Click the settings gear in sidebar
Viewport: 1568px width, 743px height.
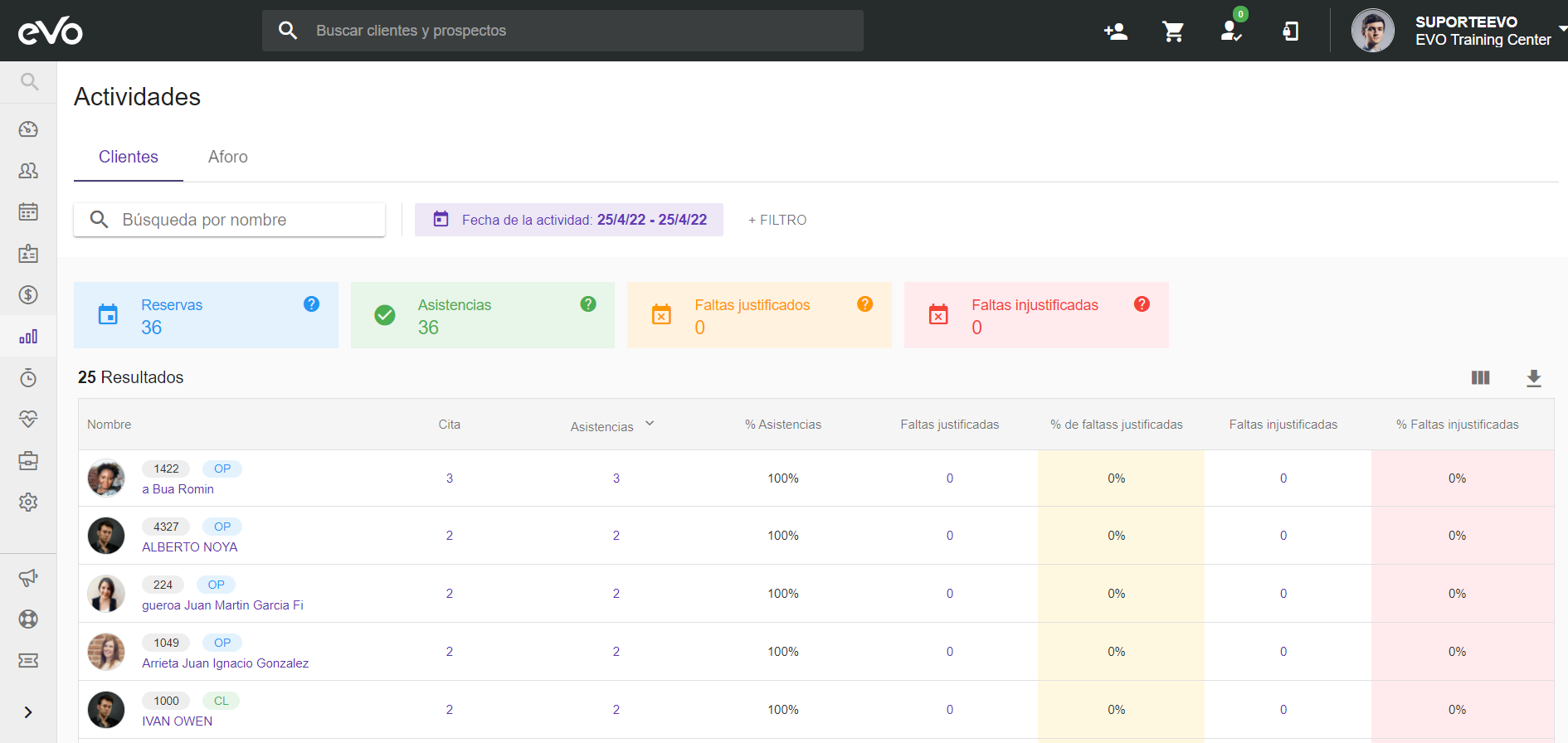(x=28, y=503)
